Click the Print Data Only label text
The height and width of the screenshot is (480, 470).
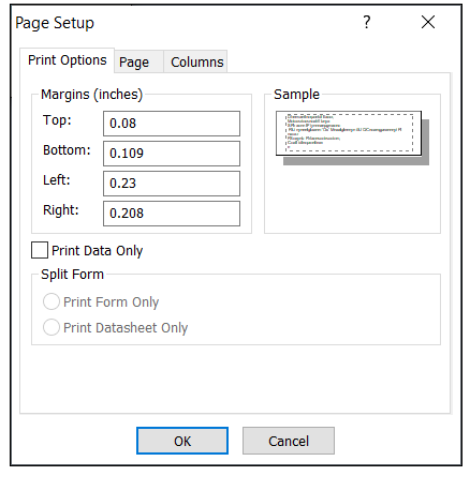(x=97, y=251)
